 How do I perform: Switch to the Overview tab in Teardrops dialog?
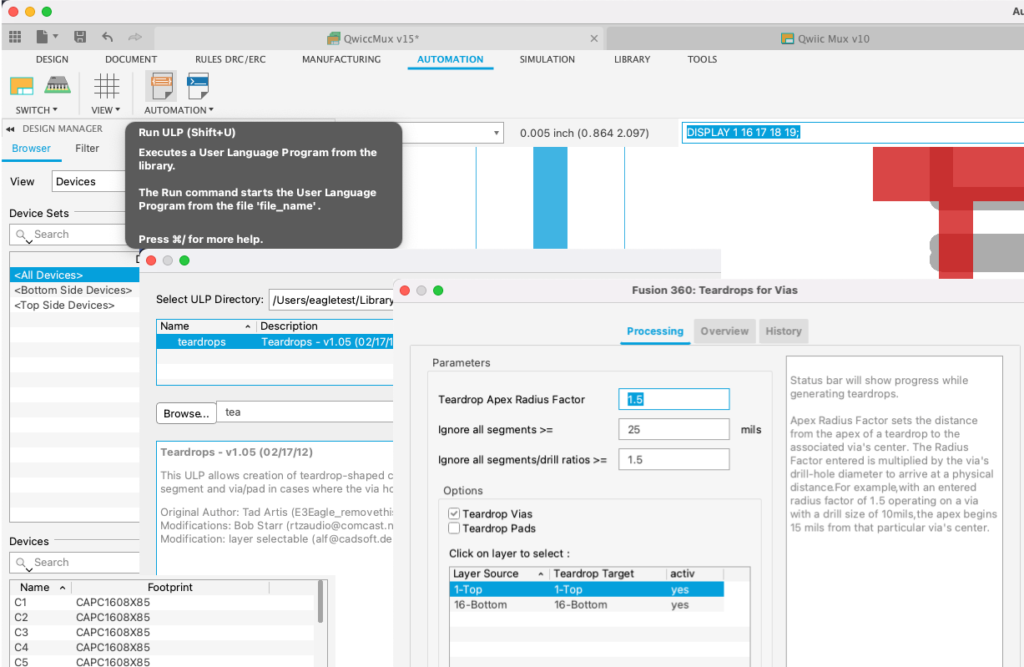click(724, 331)
